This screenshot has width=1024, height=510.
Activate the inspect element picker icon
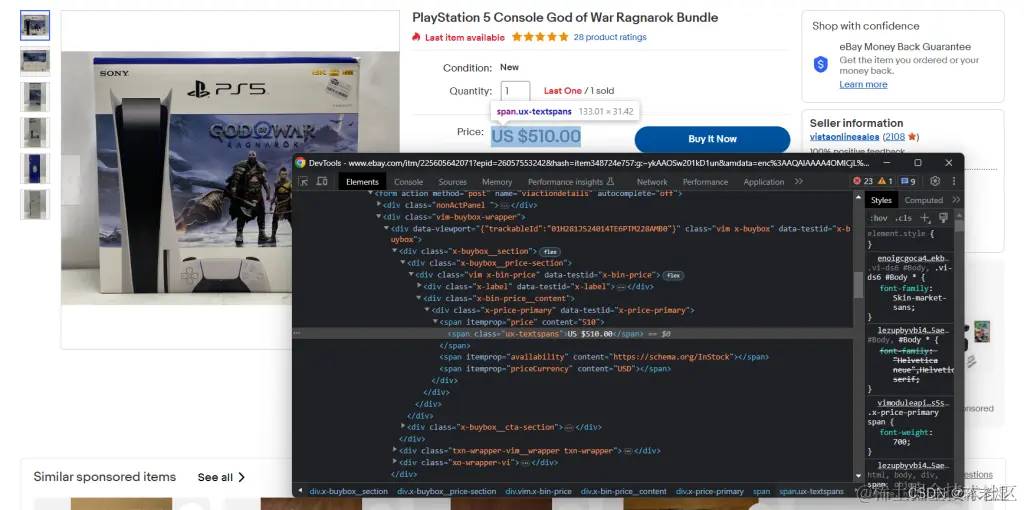304,182
